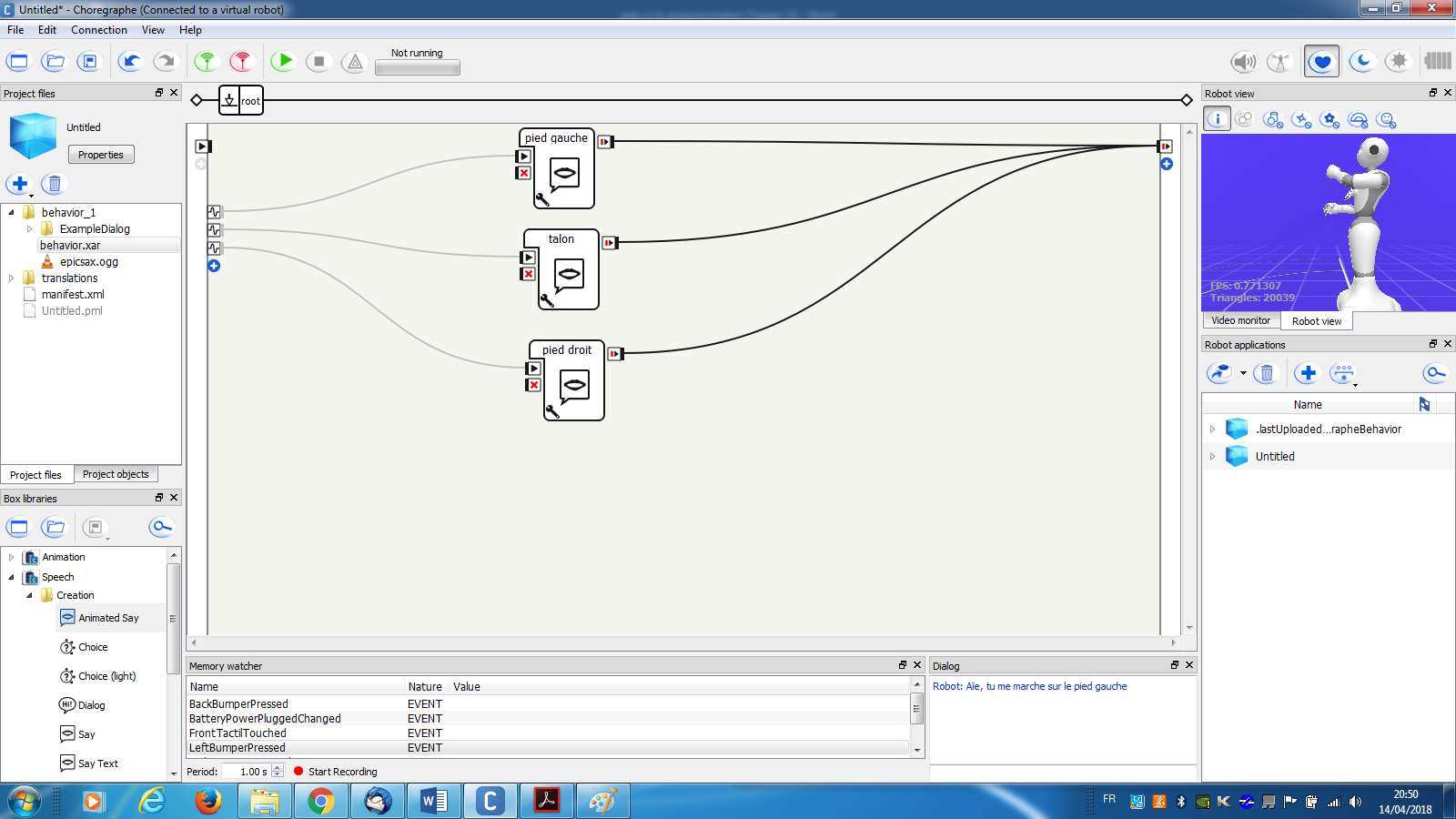Toggle the Autonomous life heart button
Viewport: 1456px width, 819px height.
[1321, 62]
